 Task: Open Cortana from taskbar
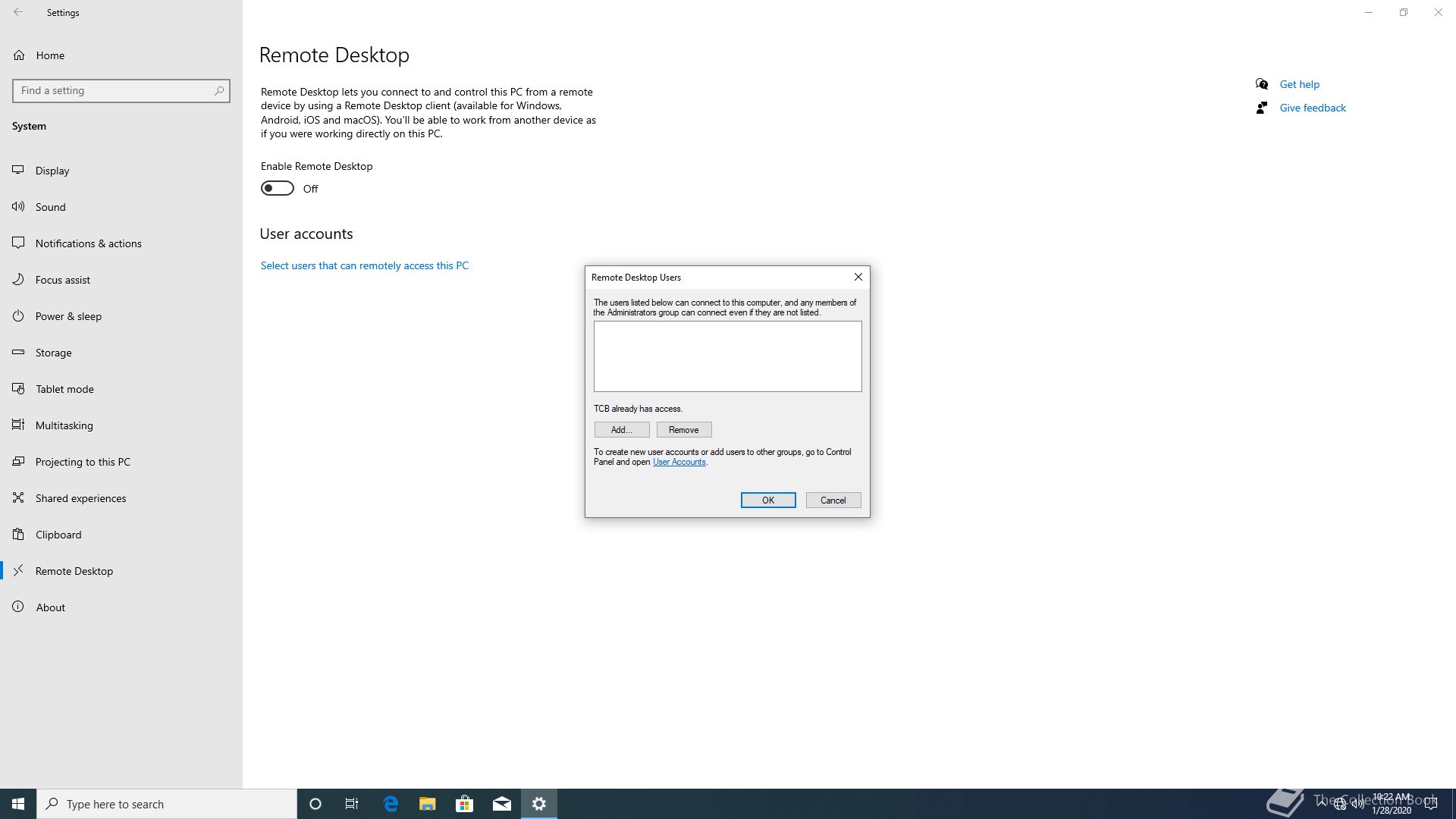[315, 804]
